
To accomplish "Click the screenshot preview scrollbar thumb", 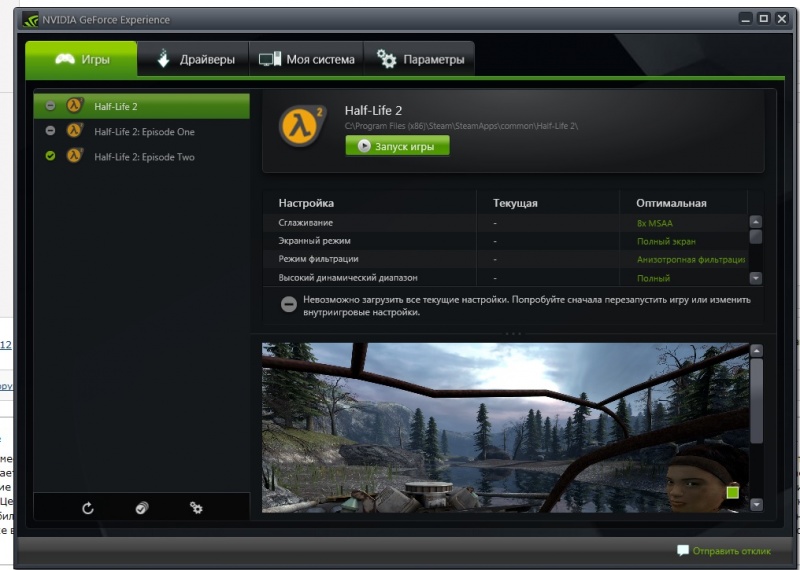I will tap(756, 401).
